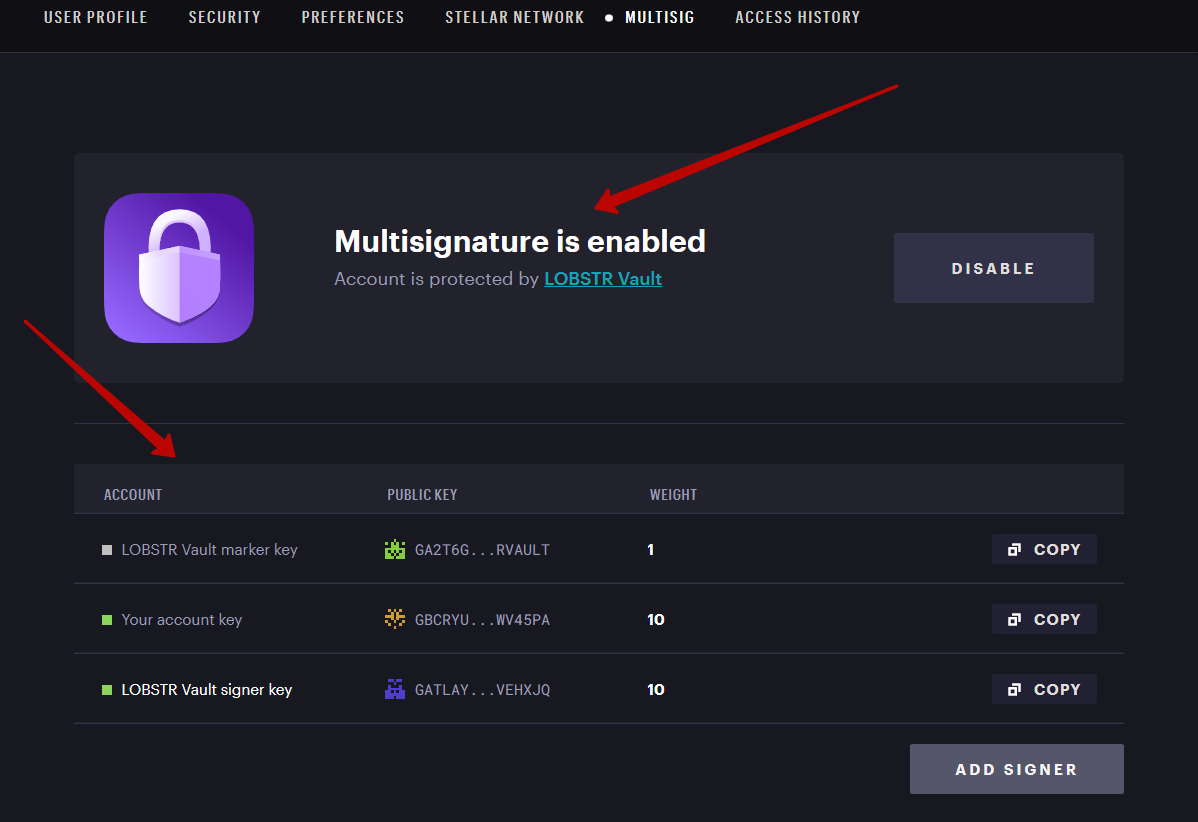Viewport: 1198px width, 822px height.
Task: Click the Add Signer button
Action: coord(1016,769)
